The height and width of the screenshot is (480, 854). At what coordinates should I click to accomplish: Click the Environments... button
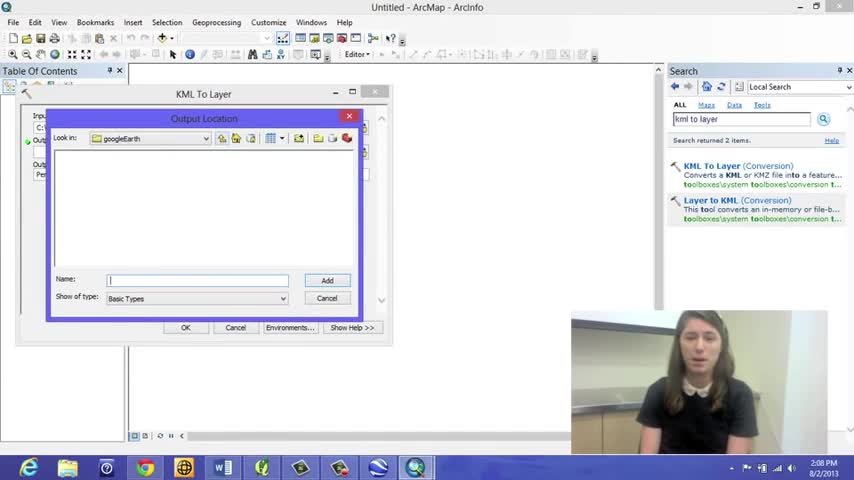pos(290,327)
